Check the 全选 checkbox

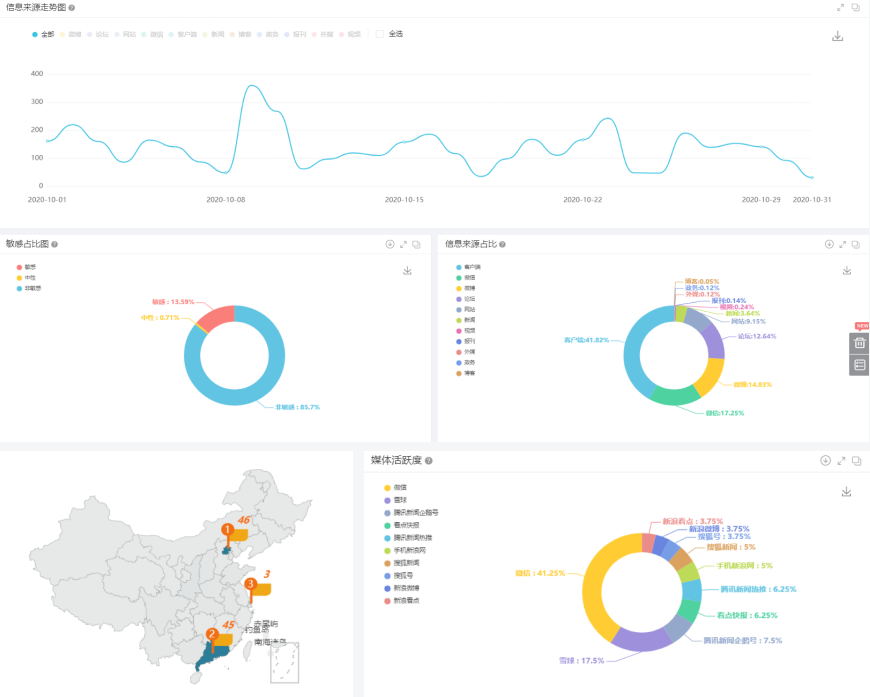coord(380,34)
